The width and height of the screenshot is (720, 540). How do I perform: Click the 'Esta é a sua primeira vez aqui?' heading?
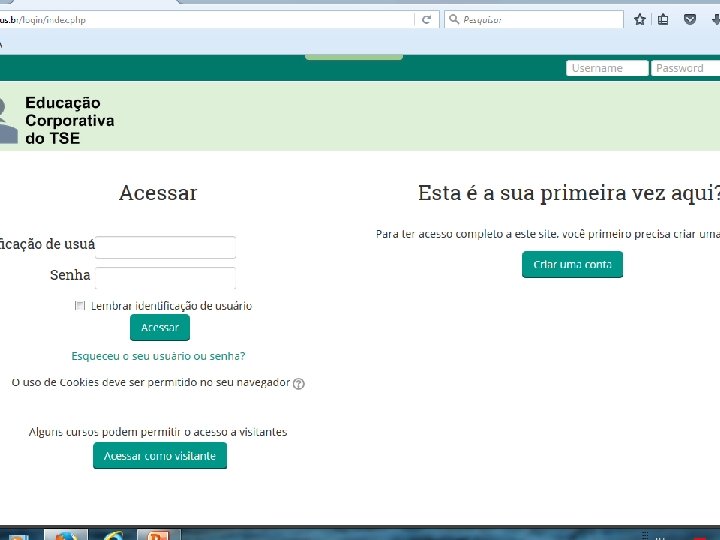pos(569,193)
